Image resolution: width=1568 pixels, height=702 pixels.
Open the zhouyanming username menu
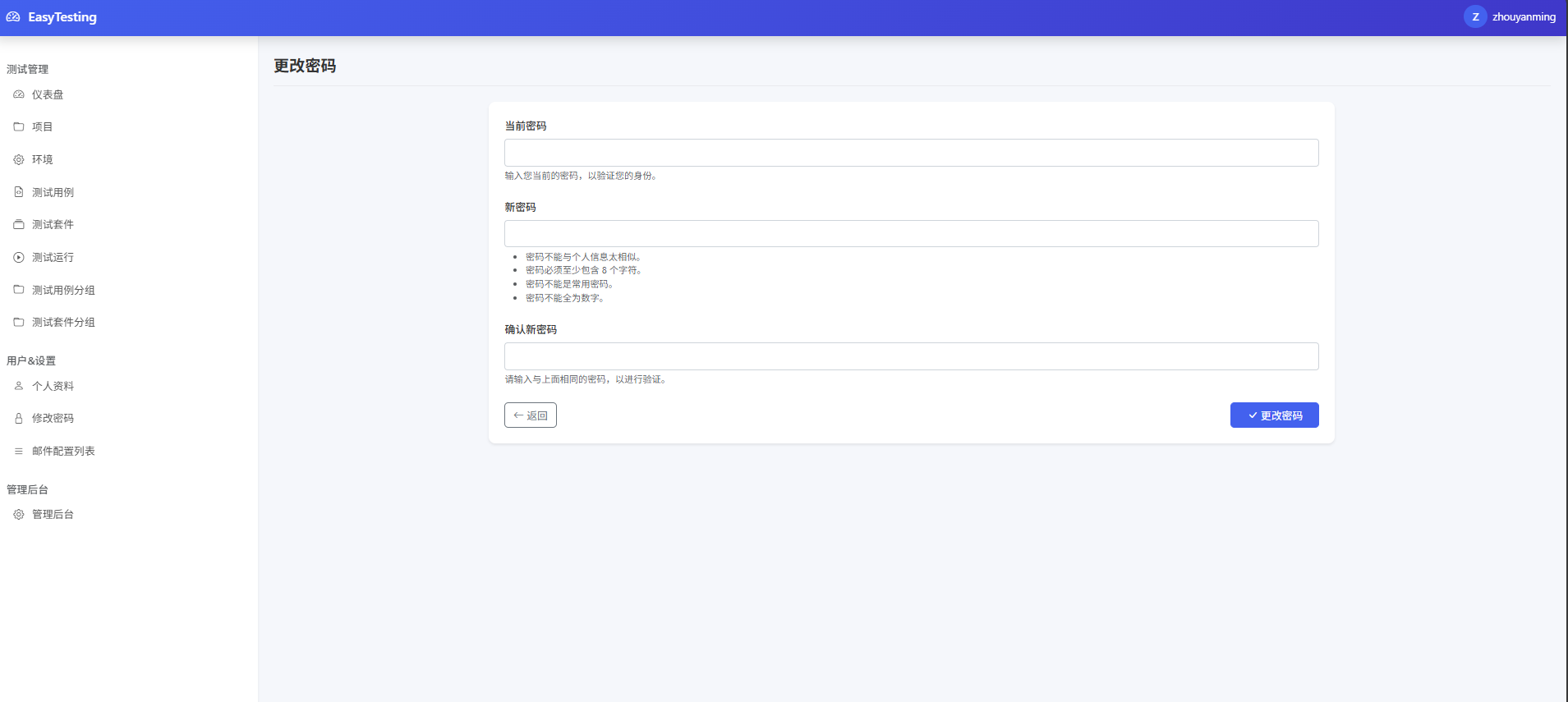coord(1524,16)
